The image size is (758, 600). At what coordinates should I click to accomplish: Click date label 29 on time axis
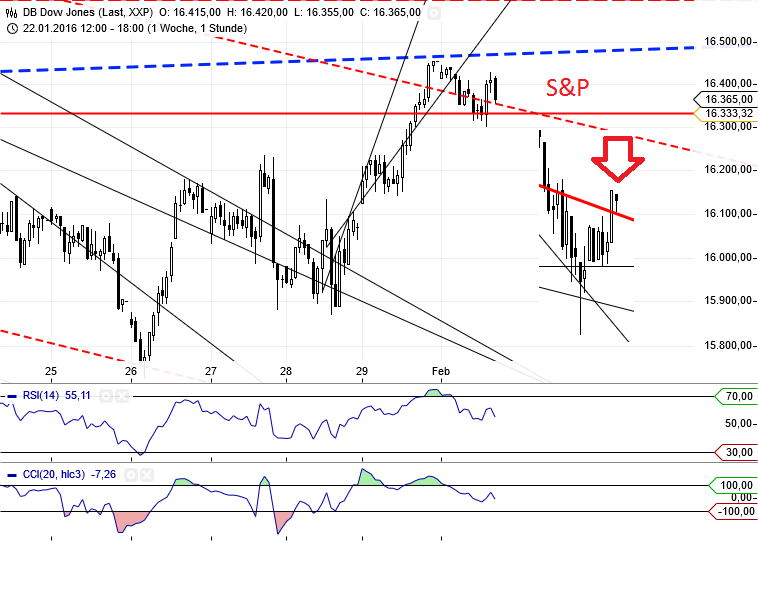click(362, 371)
